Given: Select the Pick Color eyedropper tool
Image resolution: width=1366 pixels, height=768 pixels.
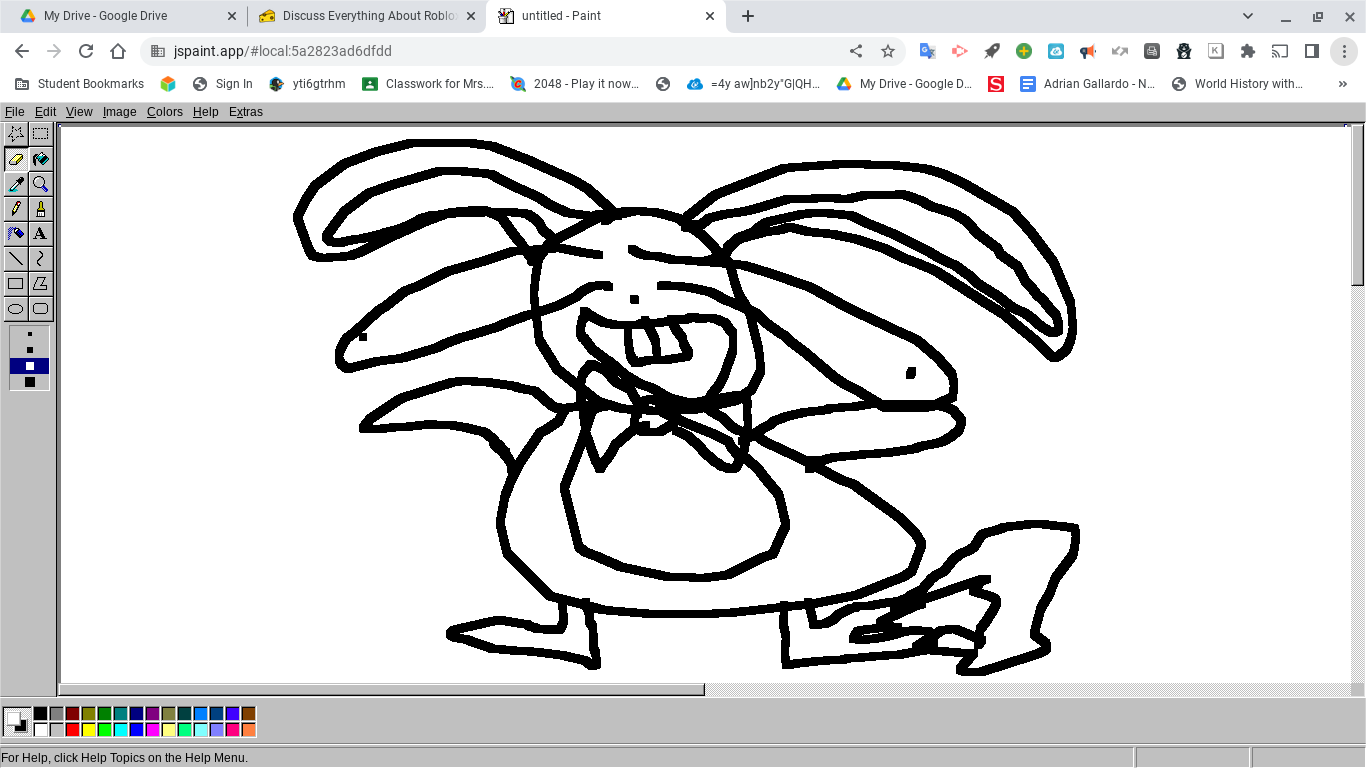Looking at the screenshot, I should click(x=16, y=184).
